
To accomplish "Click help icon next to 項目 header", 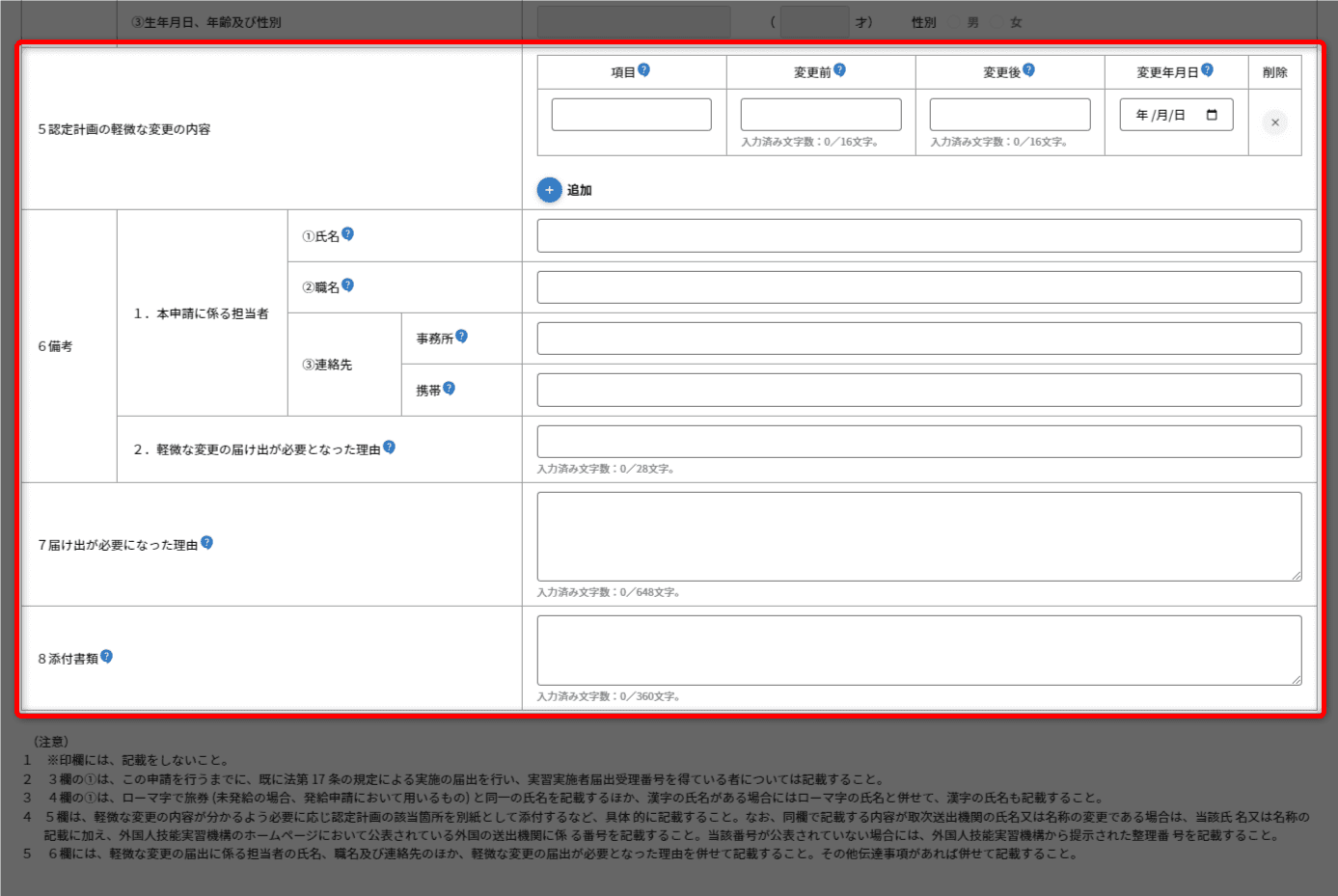I will point(643,70).
